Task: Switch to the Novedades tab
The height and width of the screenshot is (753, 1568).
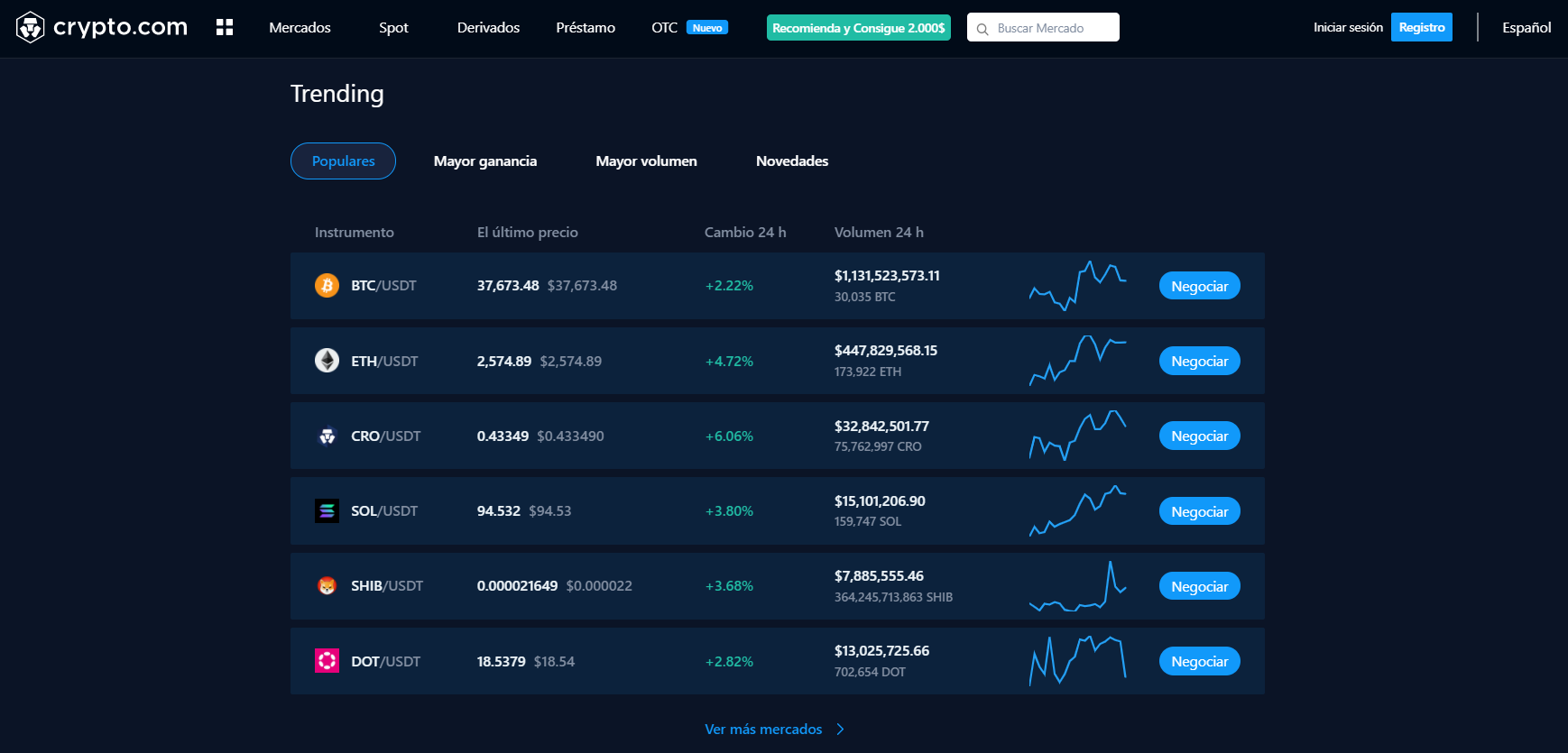Action: (x=792, y=161)
